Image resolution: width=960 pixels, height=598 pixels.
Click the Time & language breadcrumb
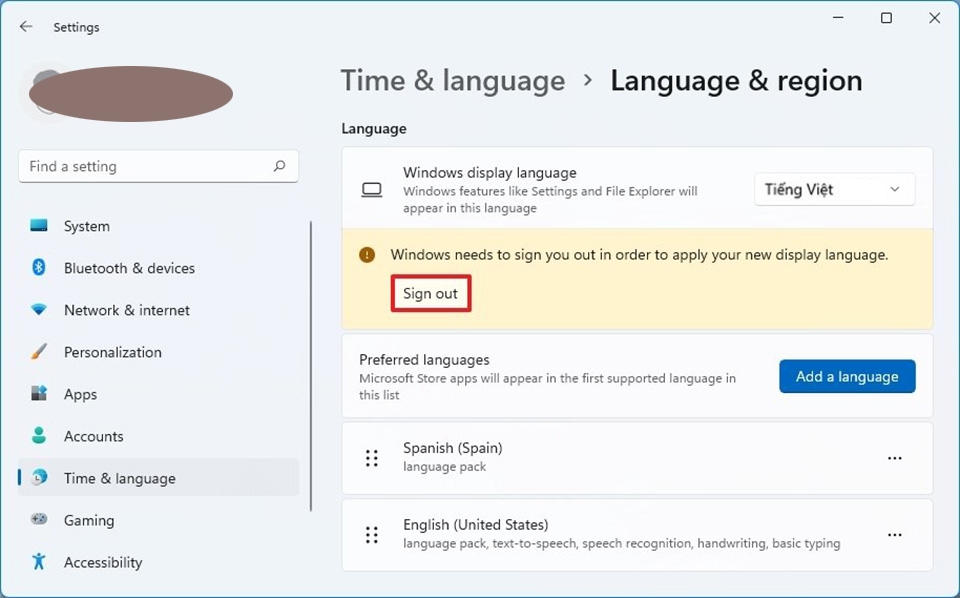pos(452,81)
